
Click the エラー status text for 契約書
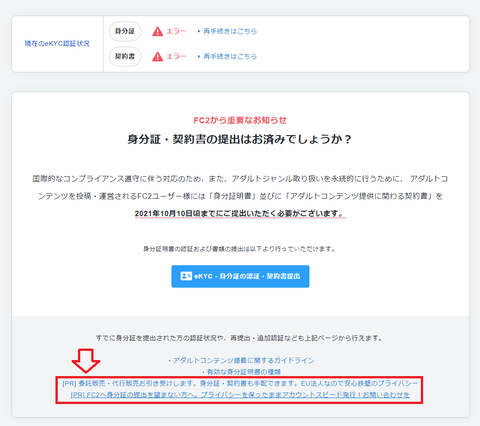click(176, 56)
